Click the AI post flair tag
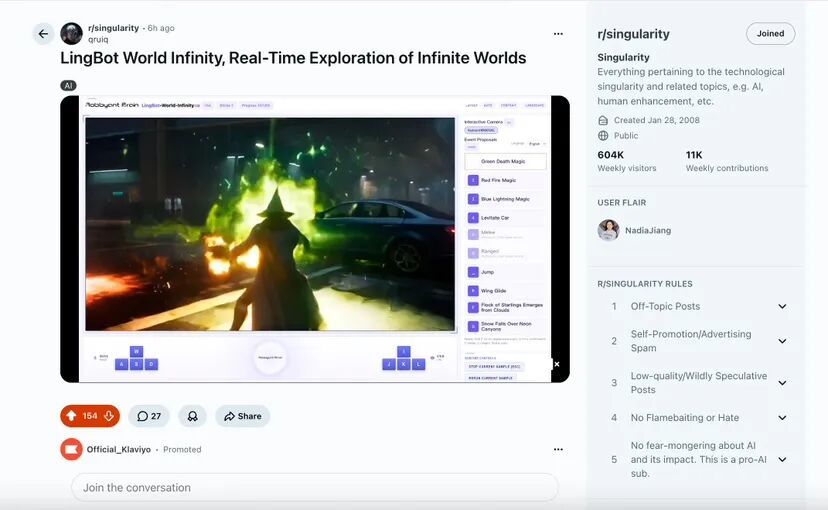Screen dimensions: 828x510 point(68,86)
